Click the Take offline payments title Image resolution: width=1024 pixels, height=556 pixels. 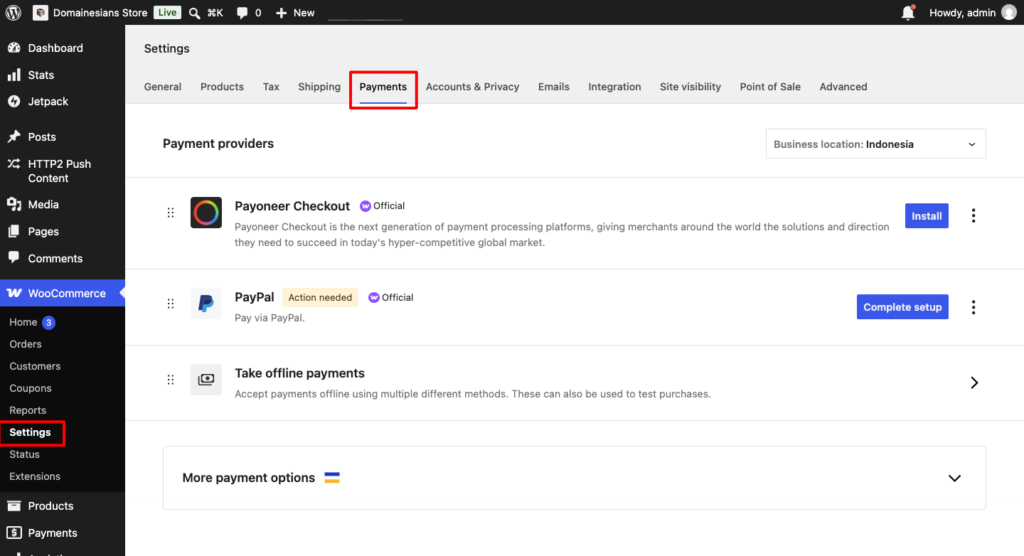[x=300, y=373]
